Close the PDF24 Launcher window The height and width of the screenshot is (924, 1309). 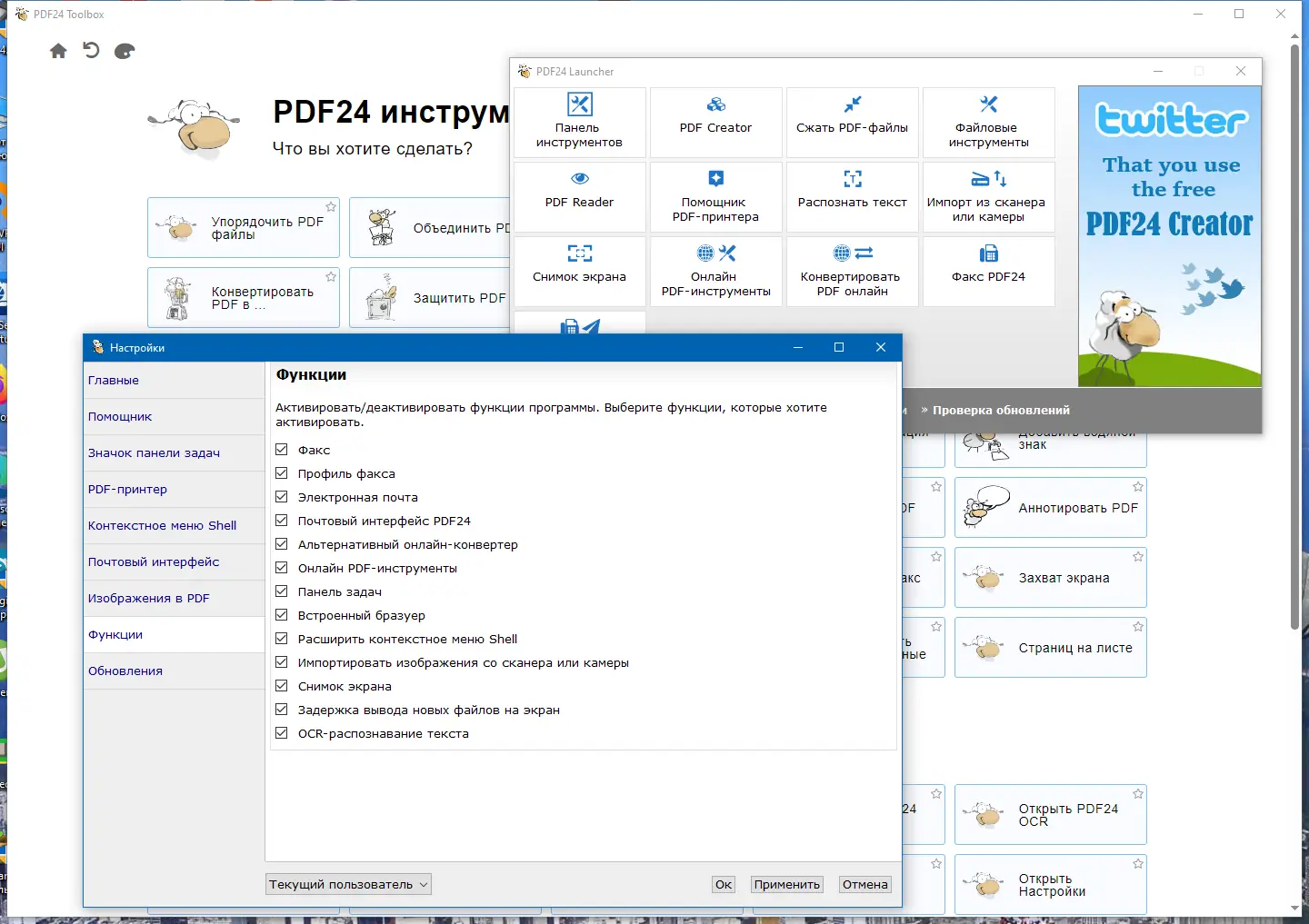pos(1241,71)
